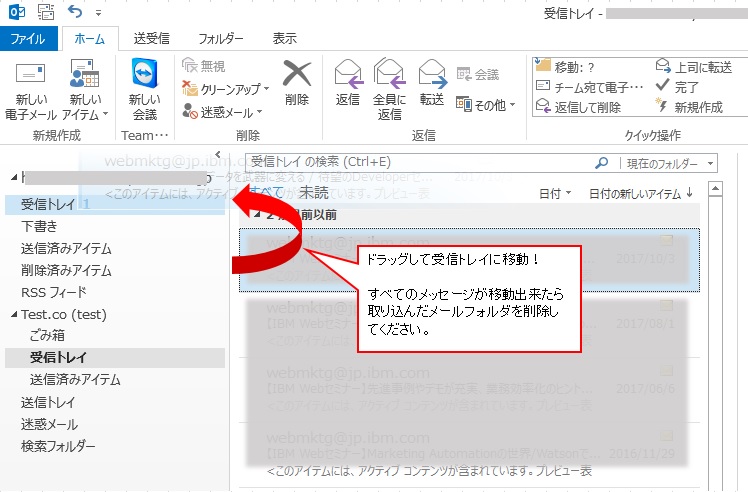
Task: Choose the 上司に転送 quick step
Action: pyautogui.click(x=694, y=67)
